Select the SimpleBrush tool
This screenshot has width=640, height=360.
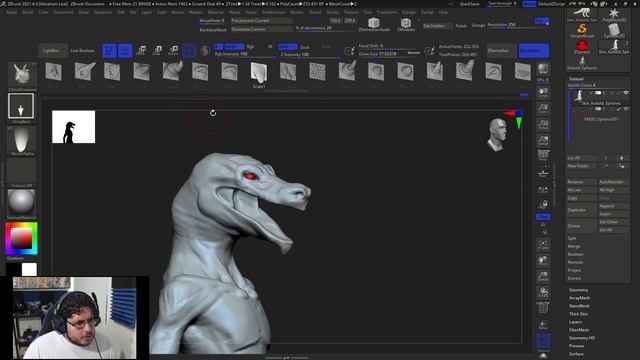tap(582, 31)
